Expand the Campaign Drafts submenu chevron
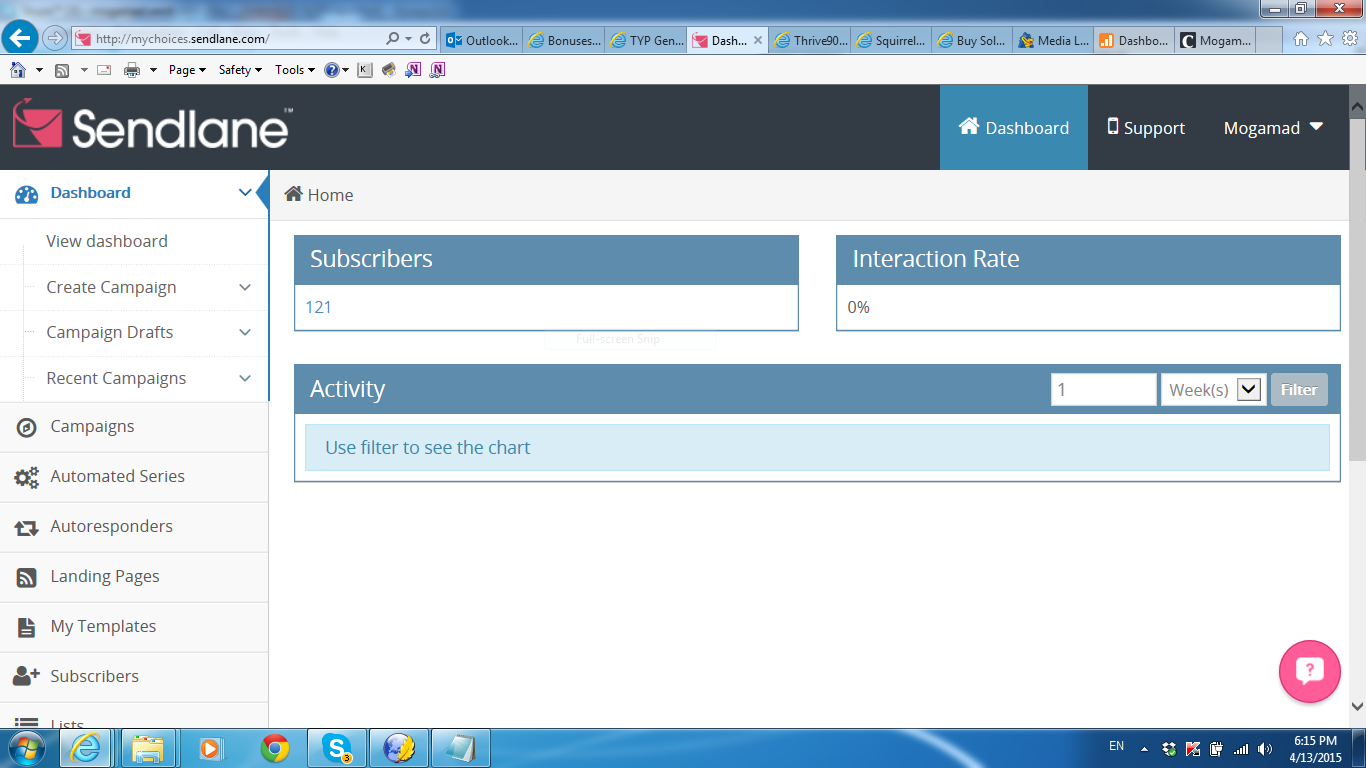 coord(245,332)
